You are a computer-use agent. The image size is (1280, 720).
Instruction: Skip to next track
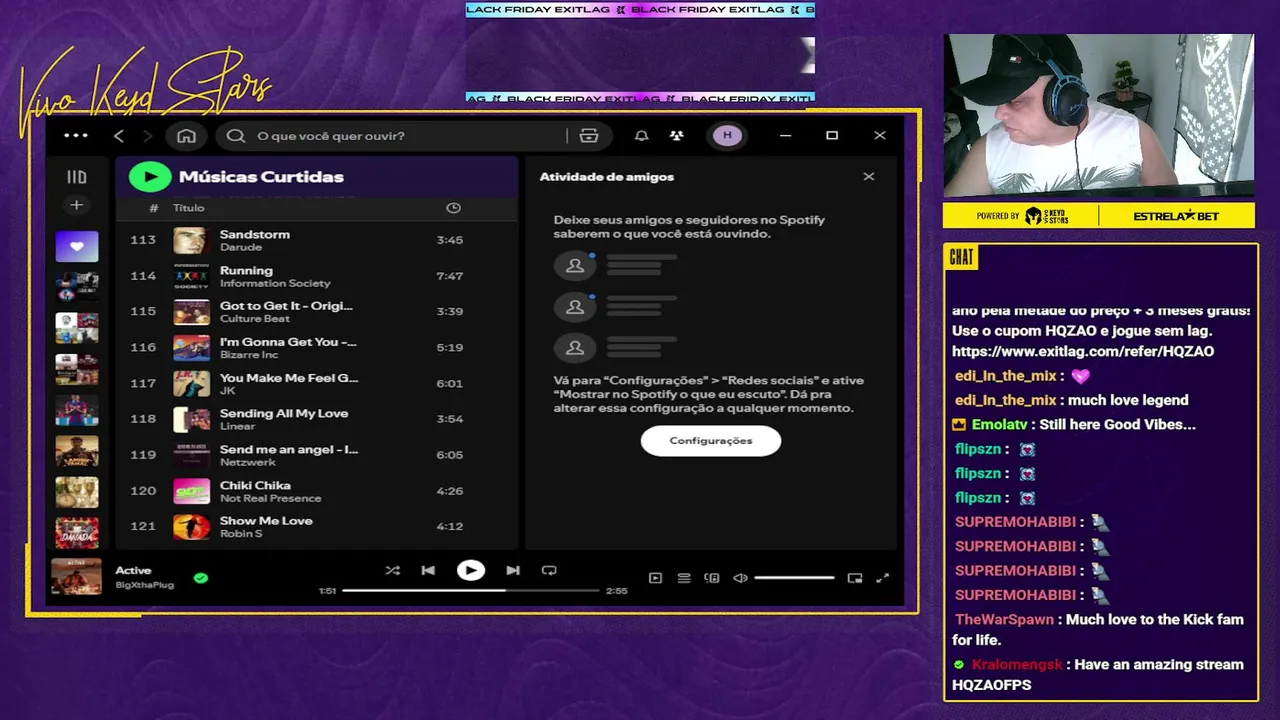point(513,571)
